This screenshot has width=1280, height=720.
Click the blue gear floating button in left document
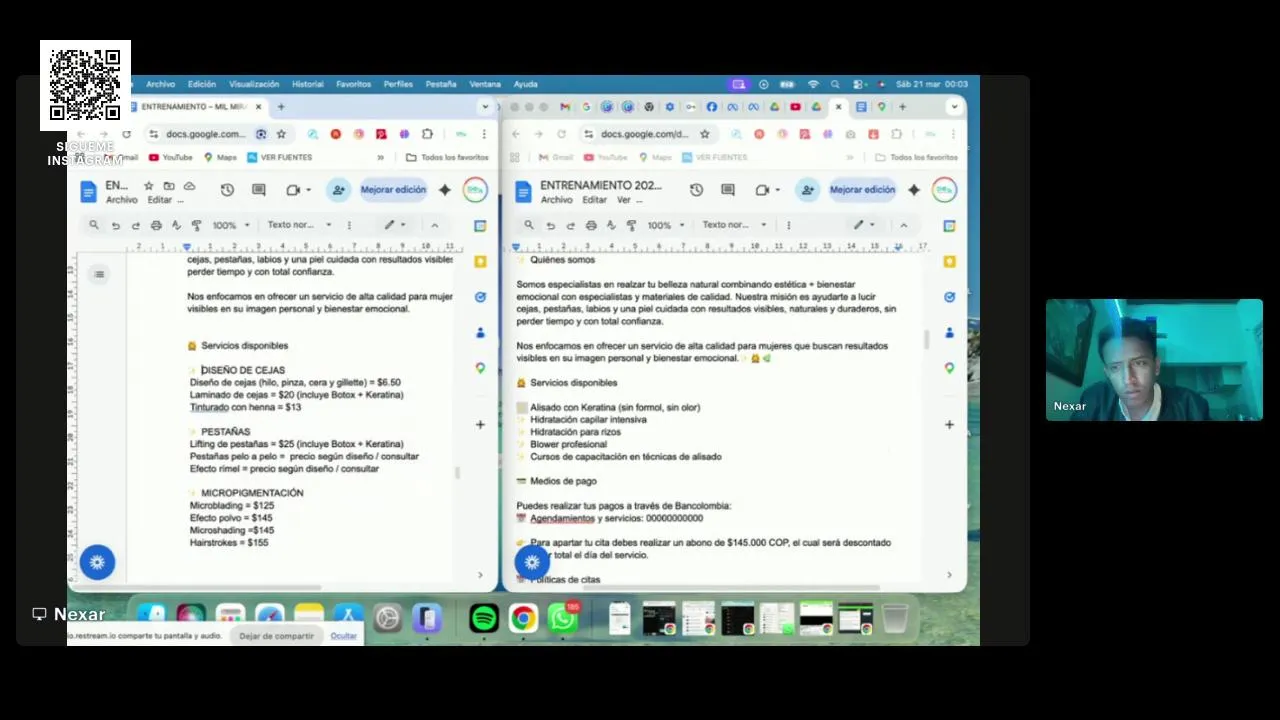coord(97,562)
